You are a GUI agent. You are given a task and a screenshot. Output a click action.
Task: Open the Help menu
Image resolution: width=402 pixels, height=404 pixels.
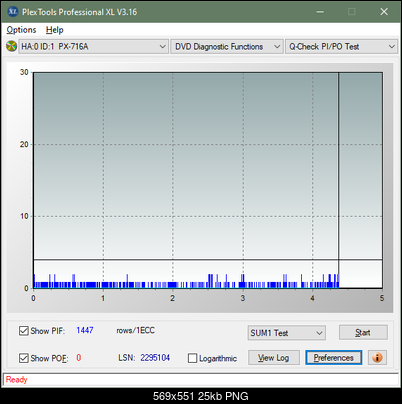pyautogui.click(x=55, y=30)
